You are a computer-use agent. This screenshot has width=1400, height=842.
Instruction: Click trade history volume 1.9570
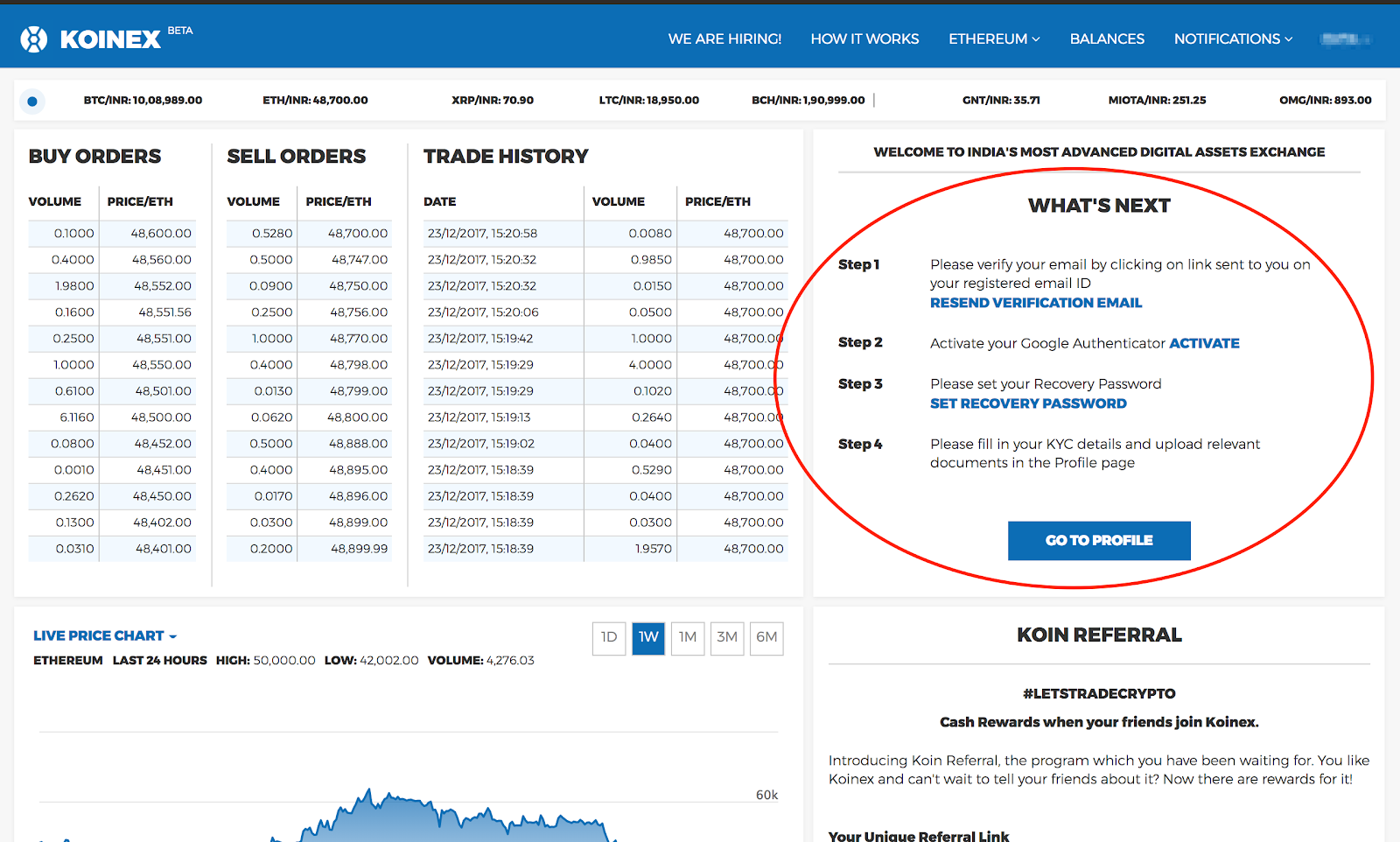coord(654,549)
